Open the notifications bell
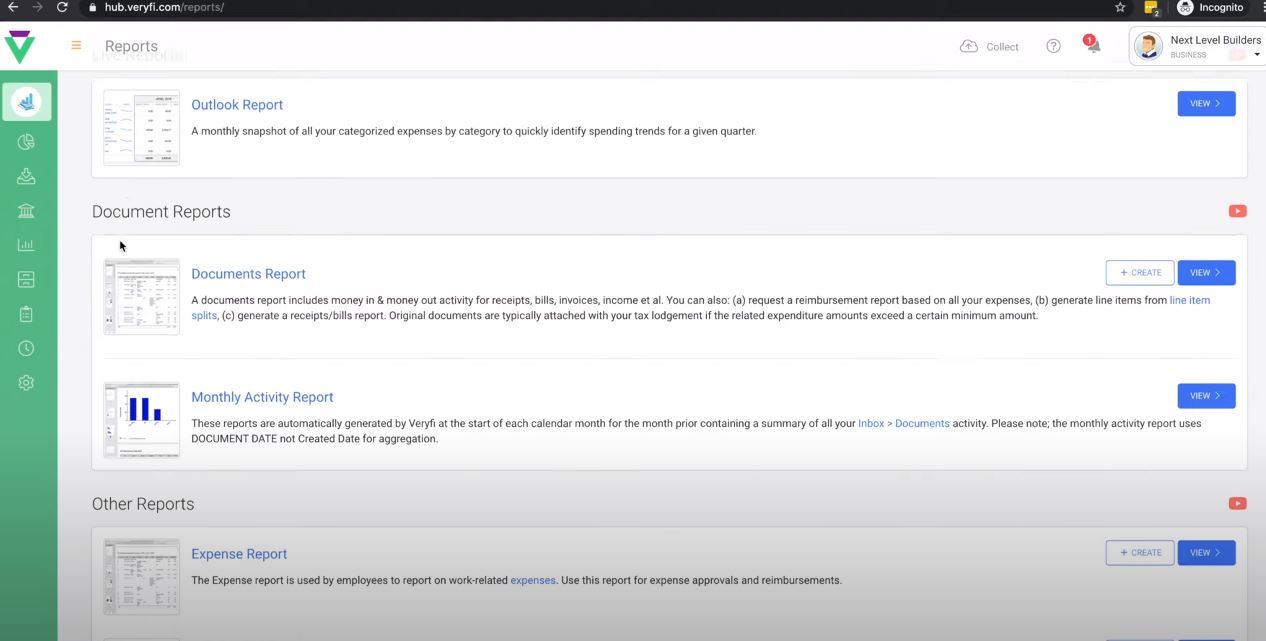 tap(1093, 46)
